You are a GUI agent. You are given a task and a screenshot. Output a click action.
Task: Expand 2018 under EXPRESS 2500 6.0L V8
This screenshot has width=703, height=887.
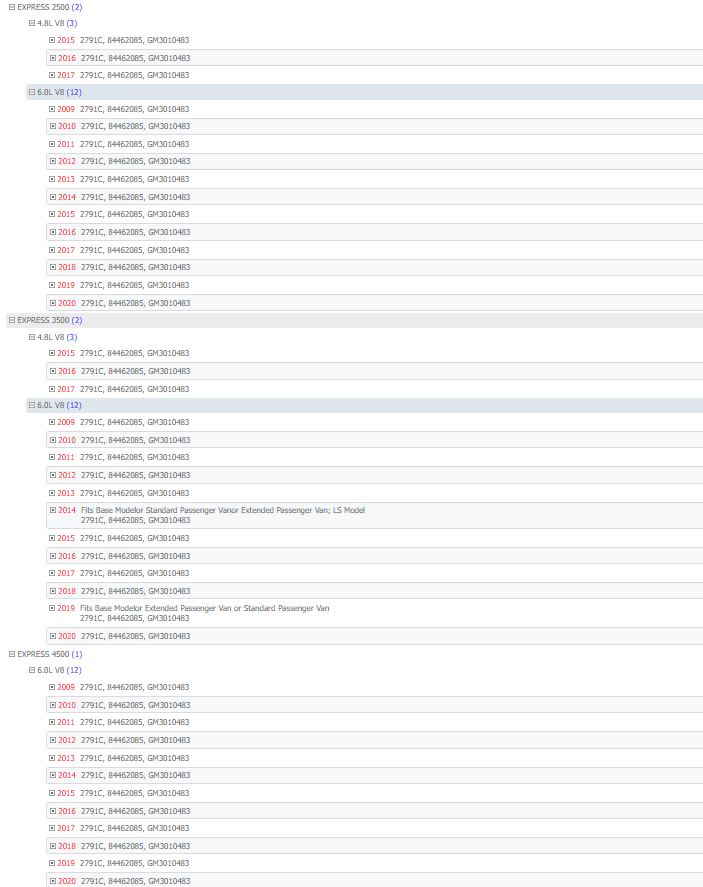pos(53,267)
